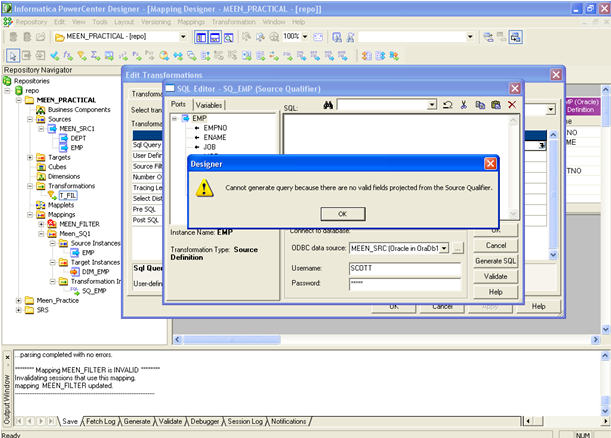Click the Username field containing SCOTT
611x438 pixels.
(x=405, y=268)
